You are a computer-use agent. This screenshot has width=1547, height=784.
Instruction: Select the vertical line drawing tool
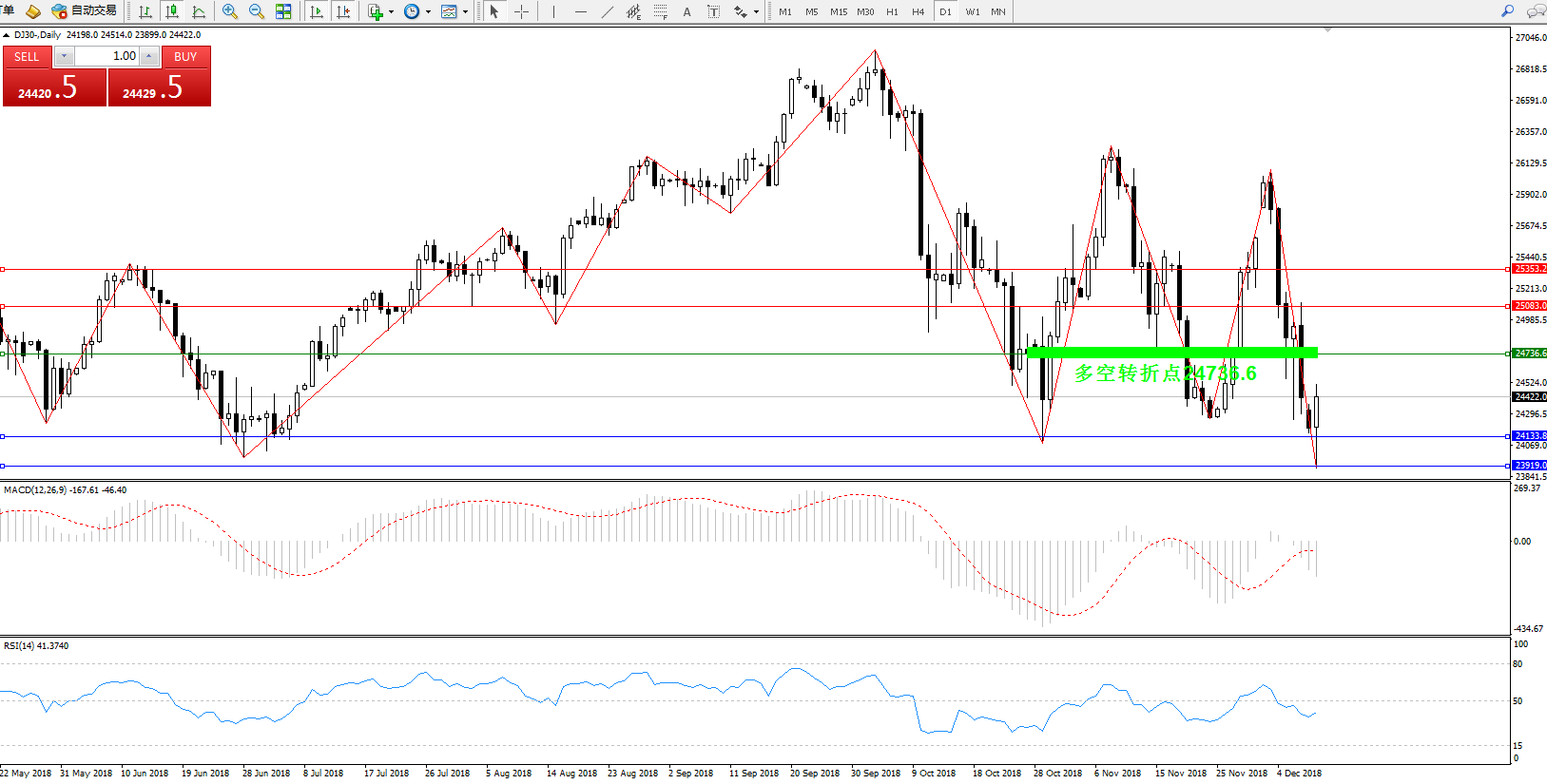click(x=553, y=11)
